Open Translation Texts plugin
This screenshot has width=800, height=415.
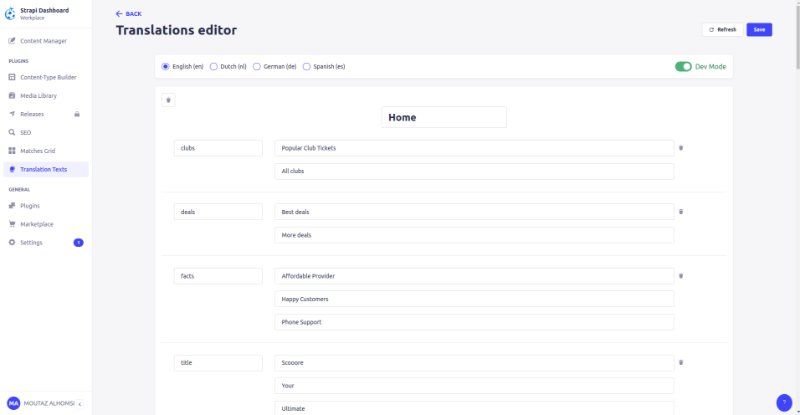point(46,169)
